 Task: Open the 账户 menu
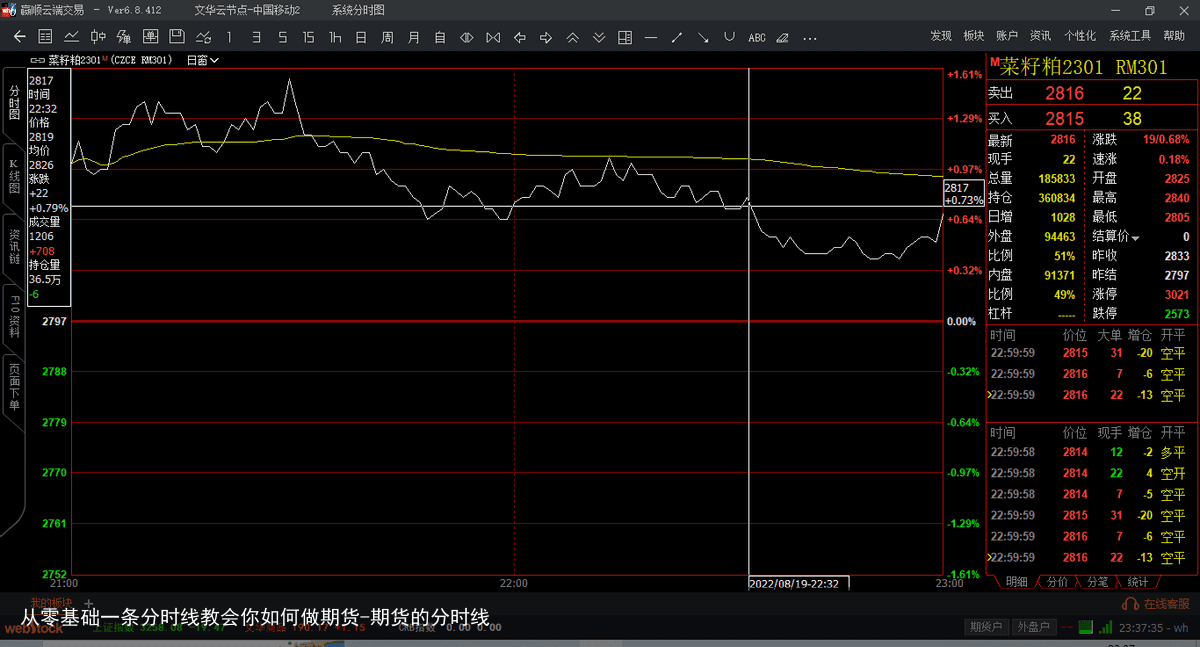(1007, 36)
